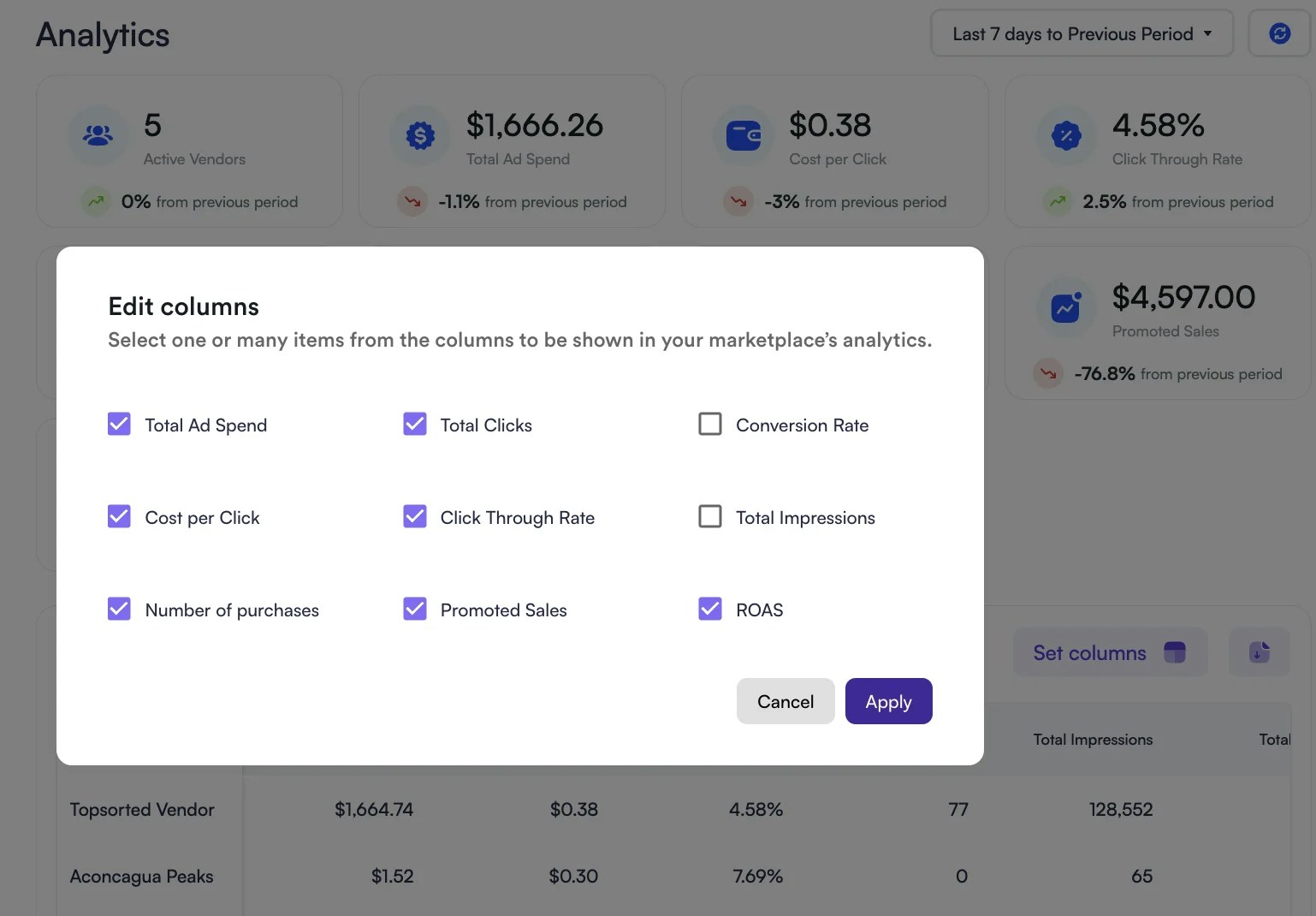Click the Cancel button

point(785,700)
